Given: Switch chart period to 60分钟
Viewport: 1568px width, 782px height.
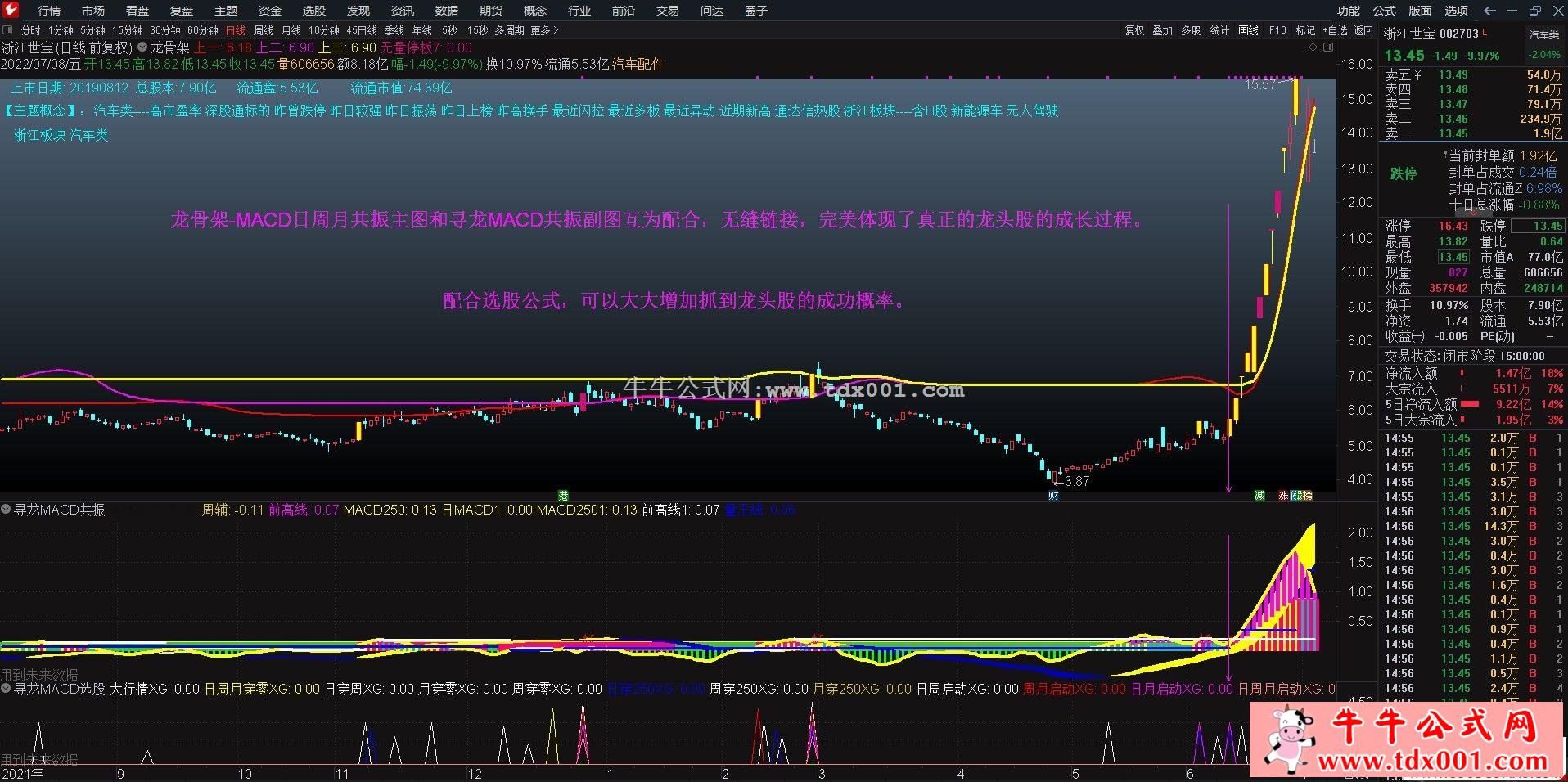Looking at the screenshot, I should coord(202,30).
